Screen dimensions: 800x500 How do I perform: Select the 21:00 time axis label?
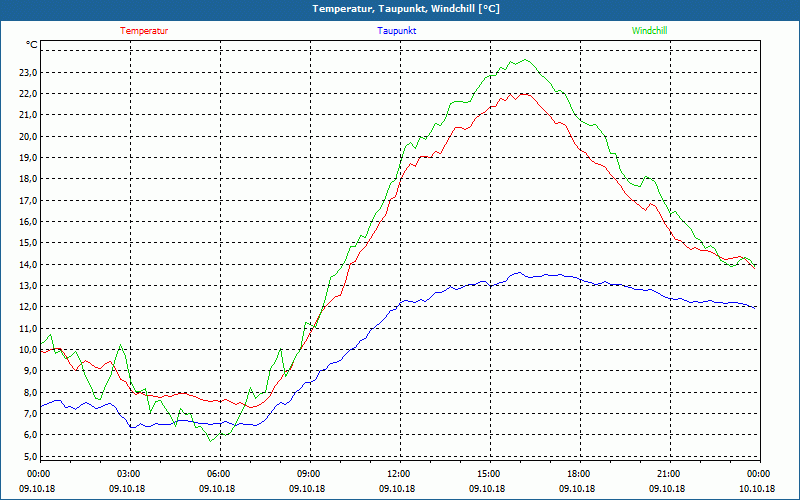pos(668,474)
